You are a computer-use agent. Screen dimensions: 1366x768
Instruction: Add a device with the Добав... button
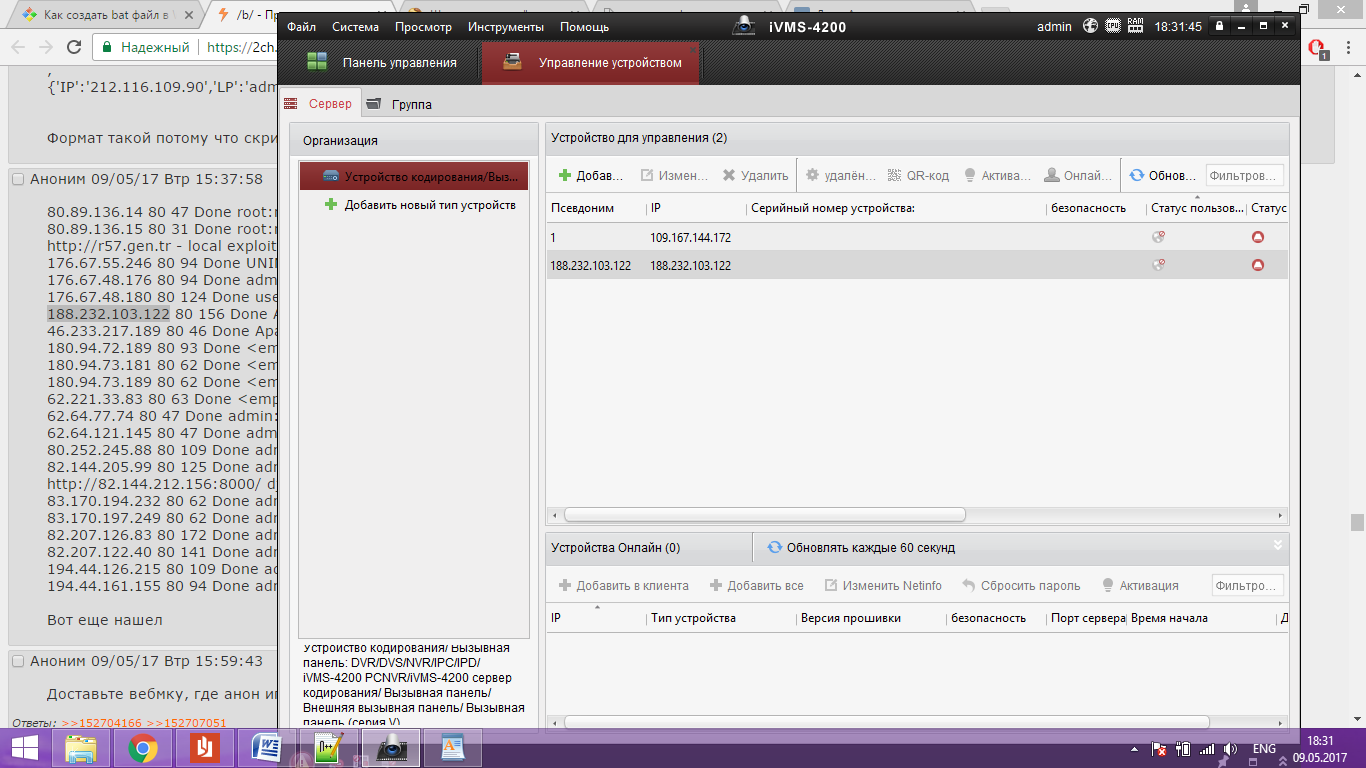[591, 175]
